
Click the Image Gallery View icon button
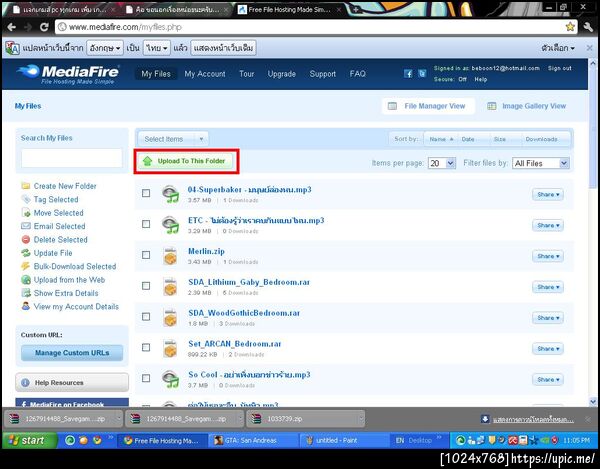pyautogui.click(x=527, y=106)
